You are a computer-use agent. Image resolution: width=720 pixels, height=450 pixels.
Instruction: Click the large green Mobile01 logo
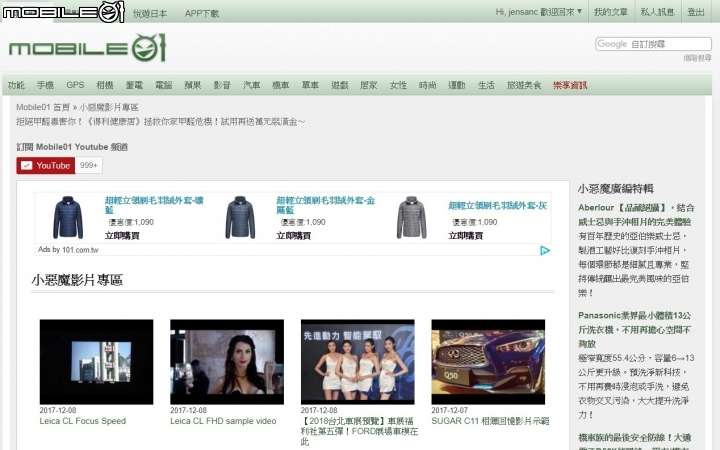[87, 48]
